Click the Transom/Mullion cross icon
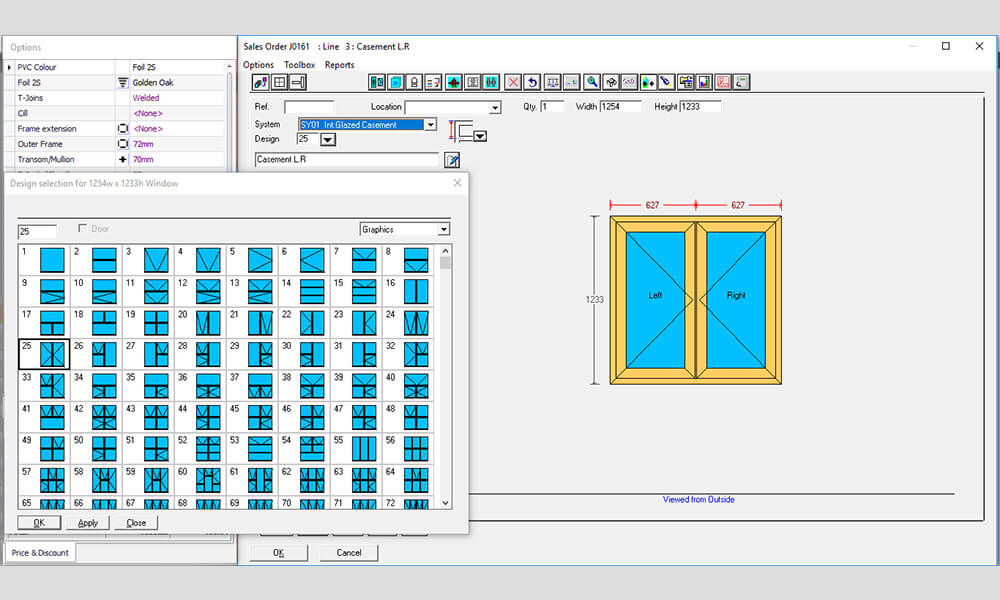 pyautogui.click(x=122, y=158)
